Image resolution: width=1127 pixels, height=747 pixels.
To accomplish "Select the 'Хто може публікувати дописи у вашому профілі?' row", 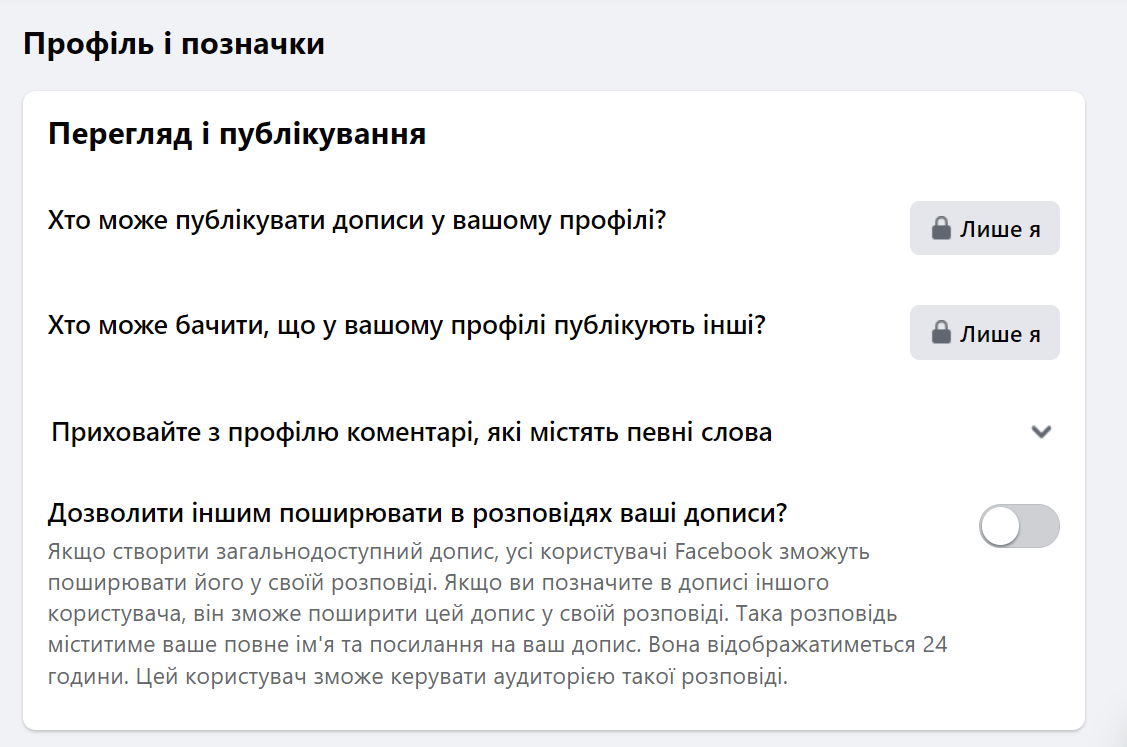I will pos(357,220).
